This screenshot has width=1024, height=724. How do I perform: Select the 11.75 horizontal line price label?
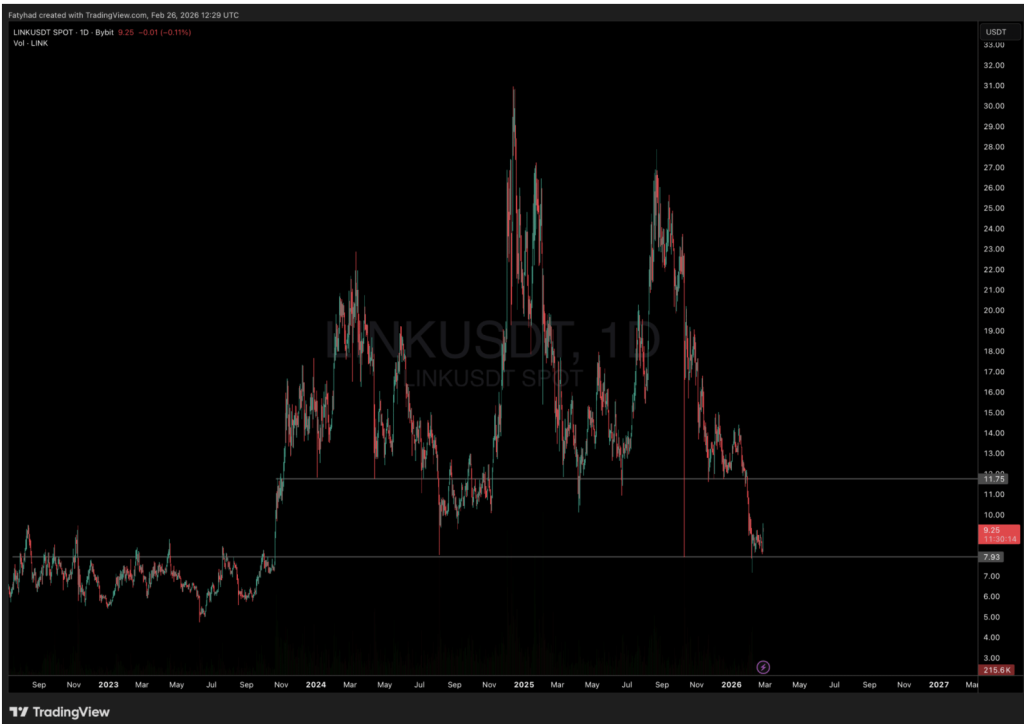click(994, 480)
